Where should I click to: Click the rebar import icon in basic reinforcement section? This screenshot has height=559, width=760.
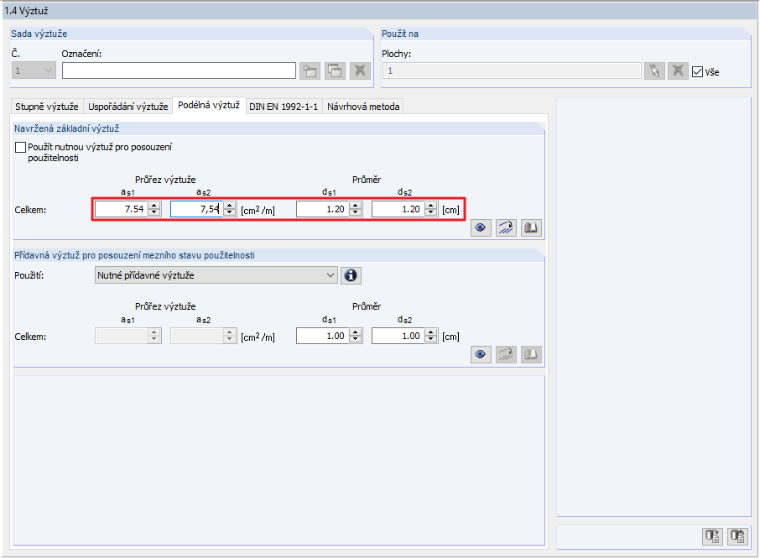pyautogui.click(x=506, y=228)
